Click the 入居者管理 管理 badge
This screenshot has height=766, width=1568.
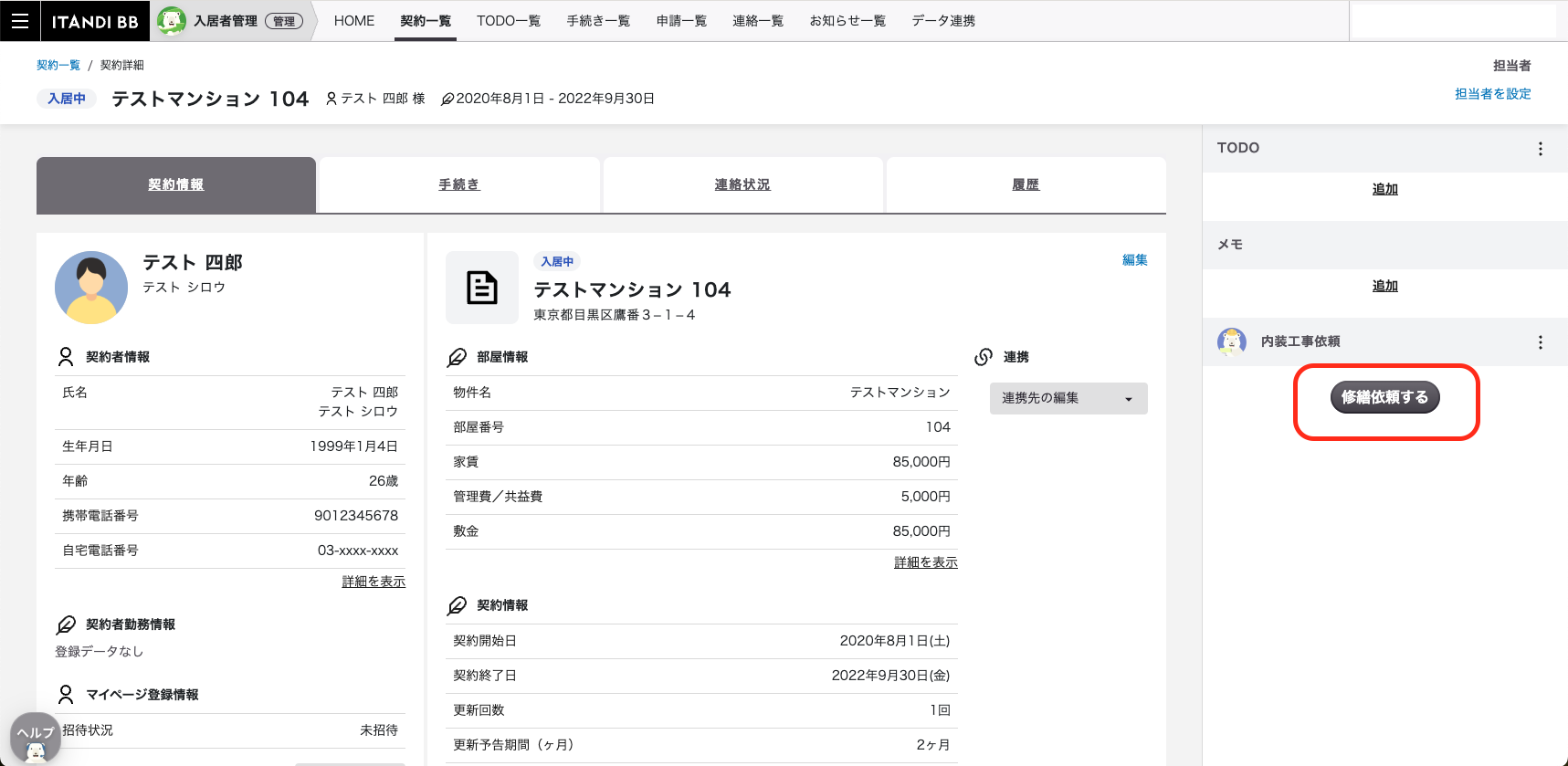284,21
